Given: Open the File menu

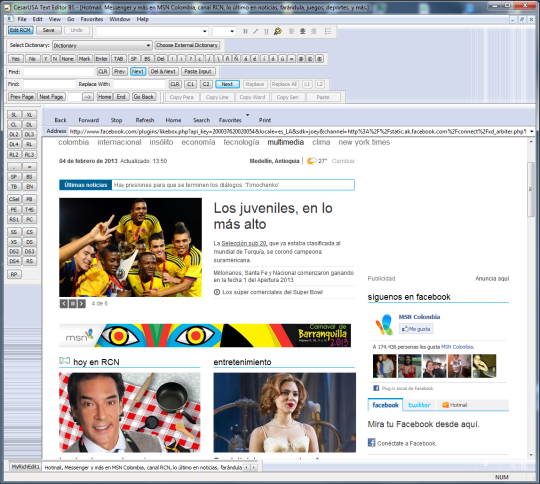Looking at the screenshot, I should point(22,19).
